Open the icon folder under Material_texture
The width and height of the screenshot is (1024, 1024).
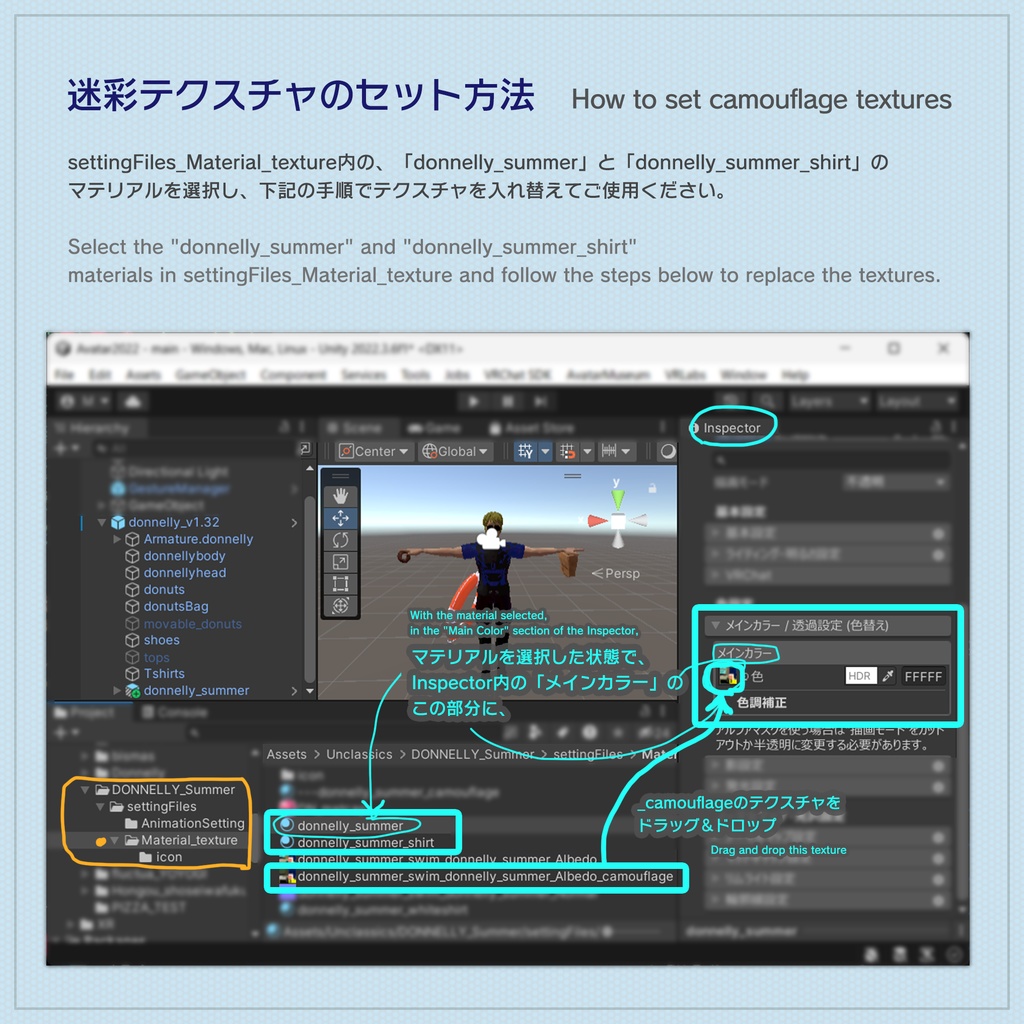click(x=168, y=857)
